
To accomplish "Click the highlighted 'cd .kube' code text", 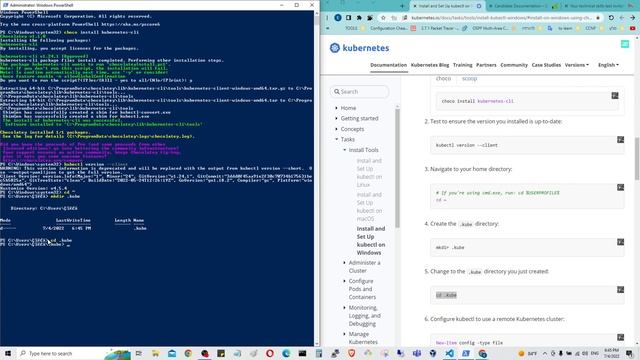I will [x=446, y=295].
